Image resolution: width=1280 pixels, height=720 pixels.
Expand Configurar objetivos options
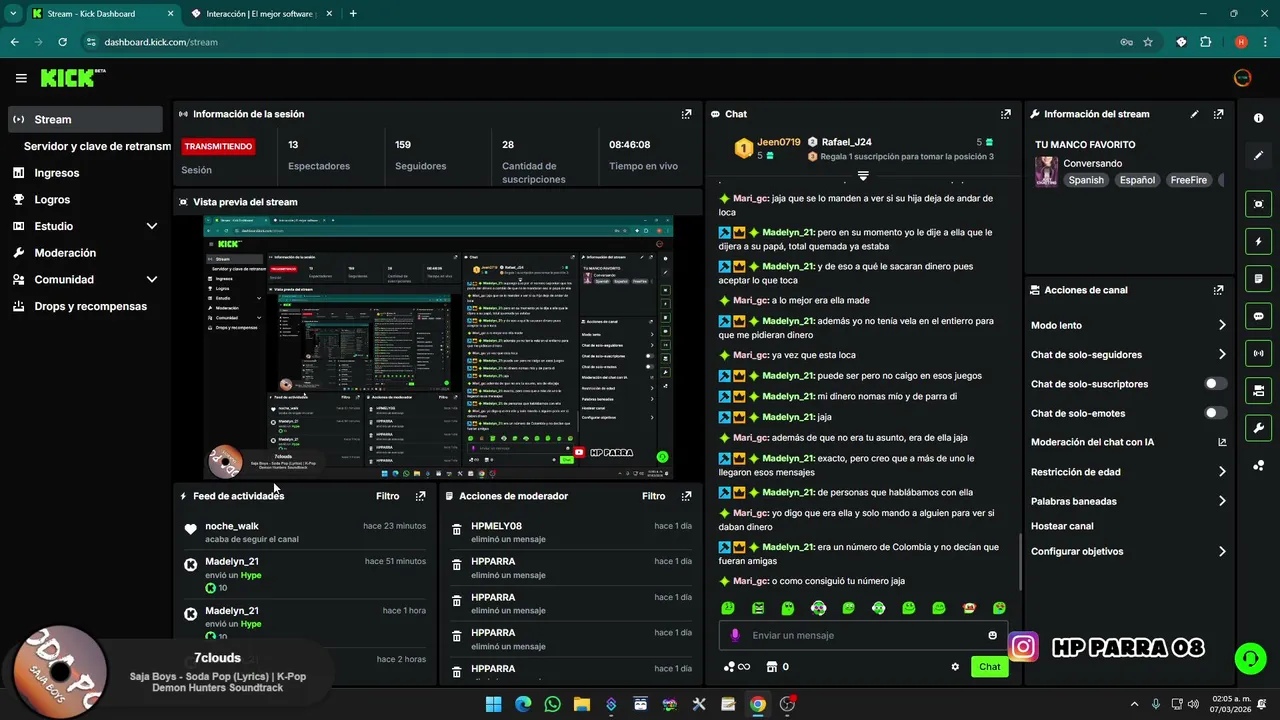[1222, 551]
